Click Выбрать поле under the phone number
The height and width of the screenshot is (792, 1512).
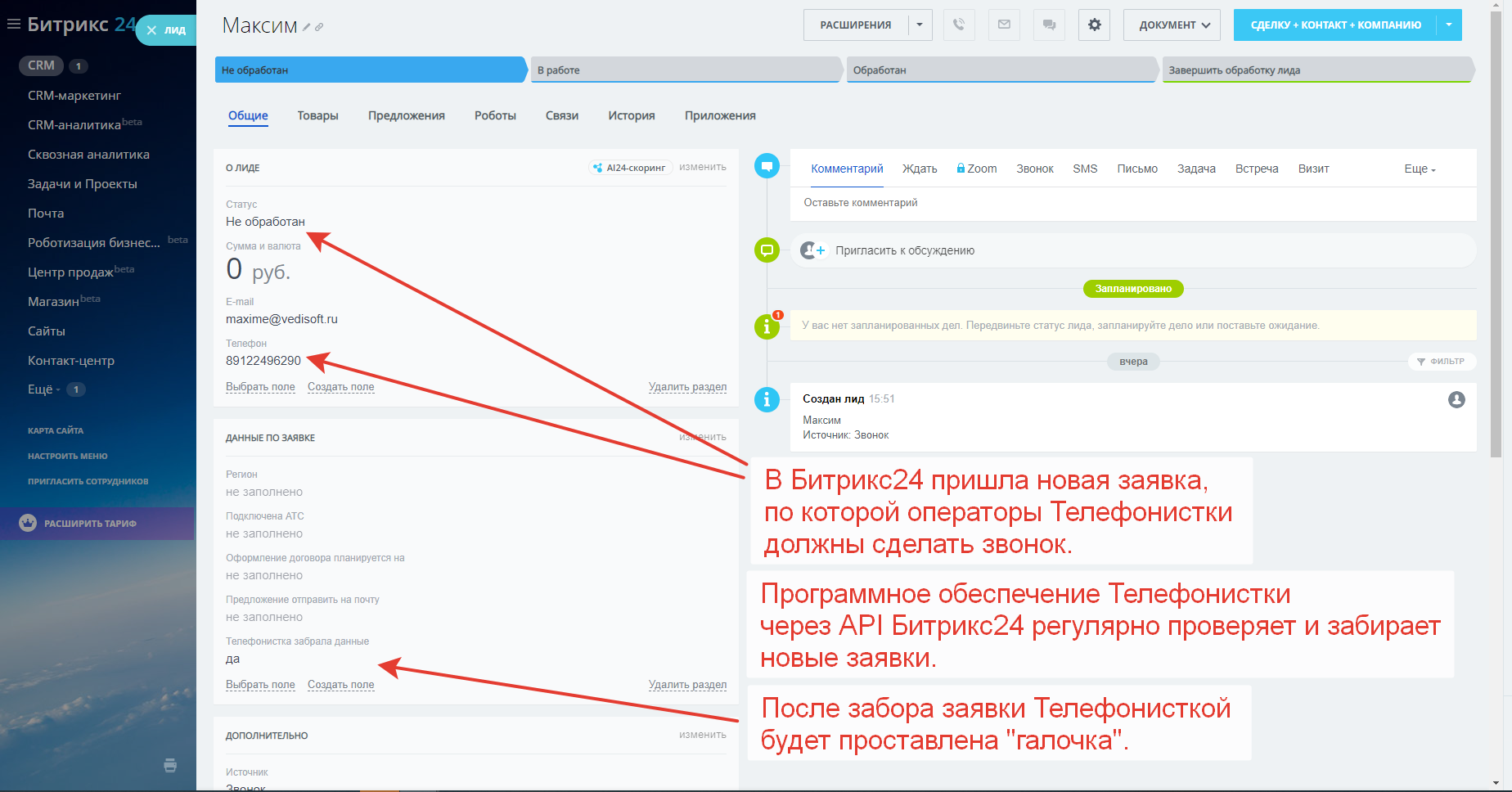point(260,387)
